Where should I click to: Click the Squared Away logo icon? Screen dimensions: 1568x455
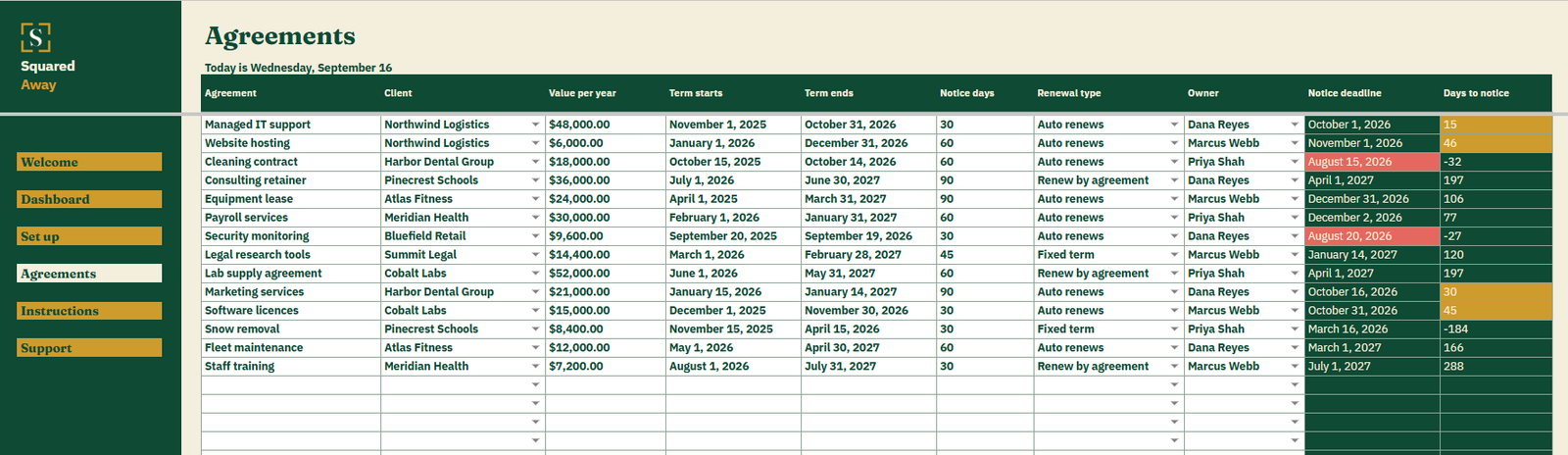[x=35, y=37]
